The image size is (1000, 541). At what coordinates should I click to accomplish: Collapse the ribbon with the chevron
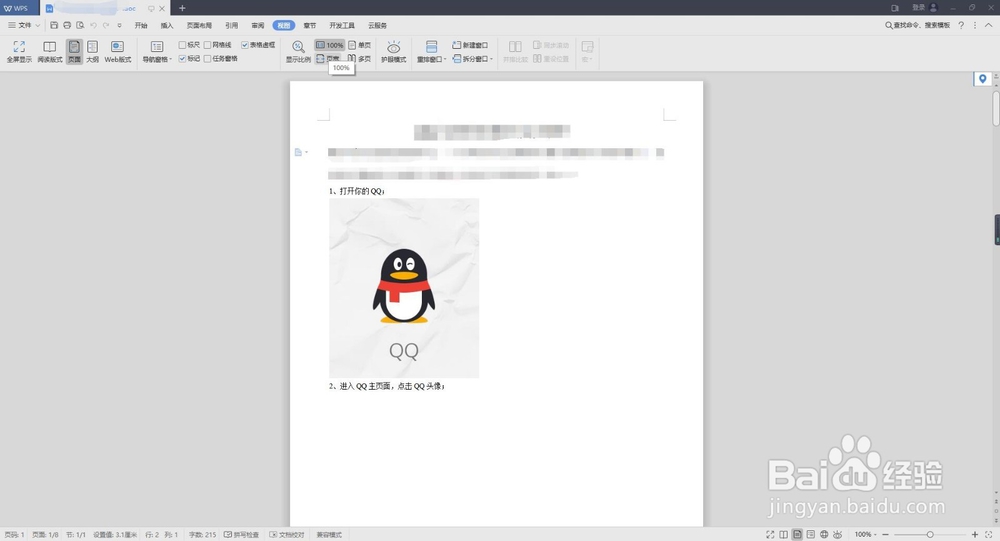tap(989, 25)
